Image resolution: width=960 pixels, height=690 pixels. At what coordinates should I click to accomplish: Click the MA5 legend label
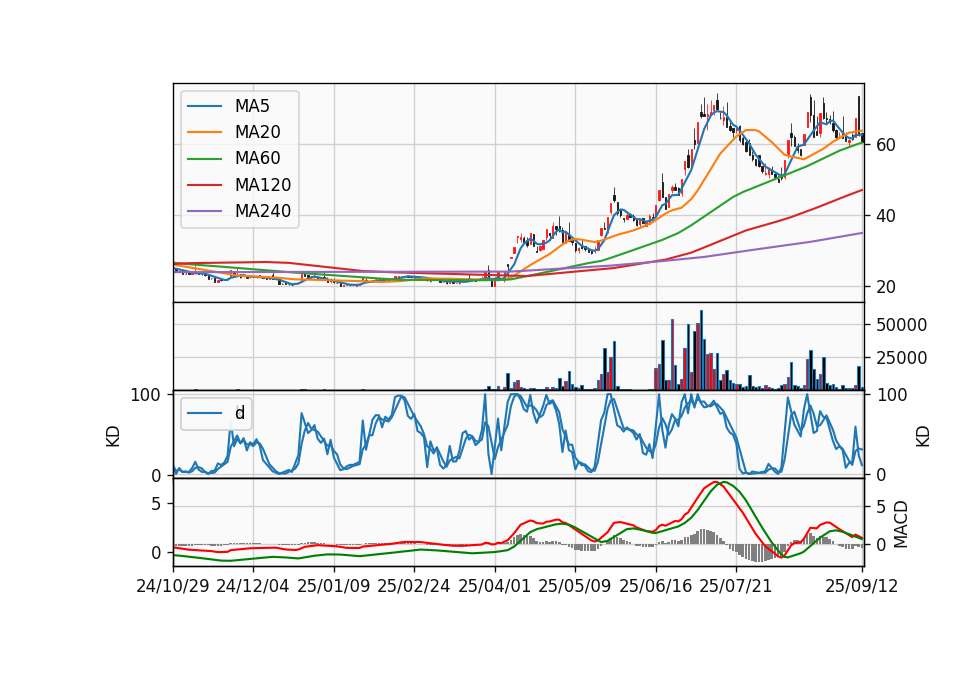click(x=252, y=106)
